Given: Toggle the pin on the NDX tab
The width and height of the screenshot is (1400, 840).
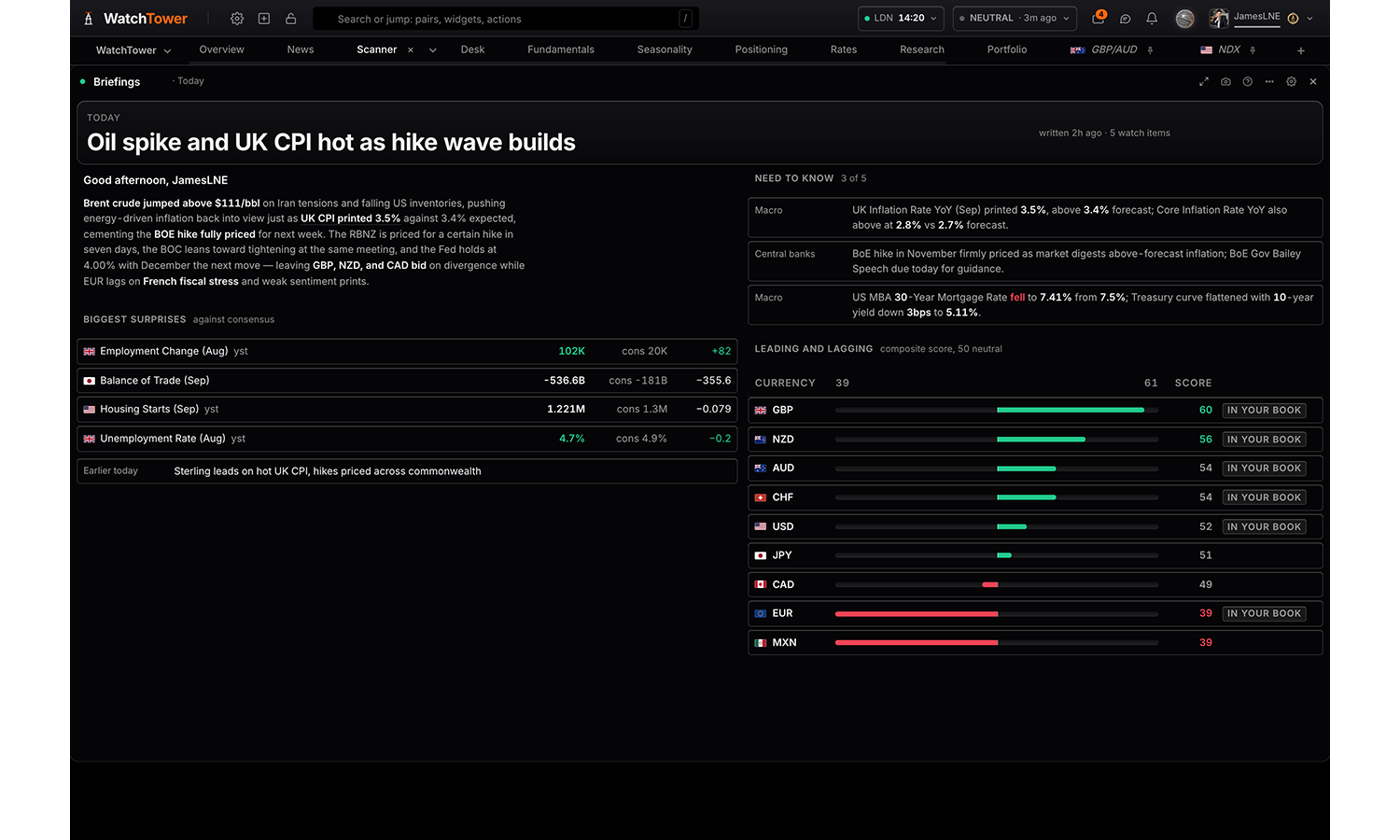Looking at the screenshot, I should tap(1253, 50).
